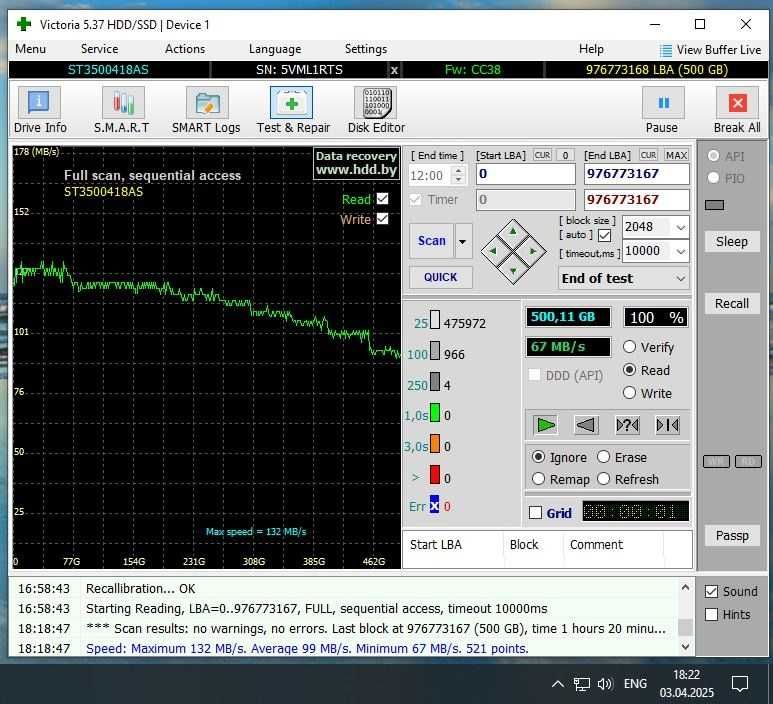Enable the Hints checkbox
The width and height of the screenshot is (773, 704).
[x=711, y=614]
